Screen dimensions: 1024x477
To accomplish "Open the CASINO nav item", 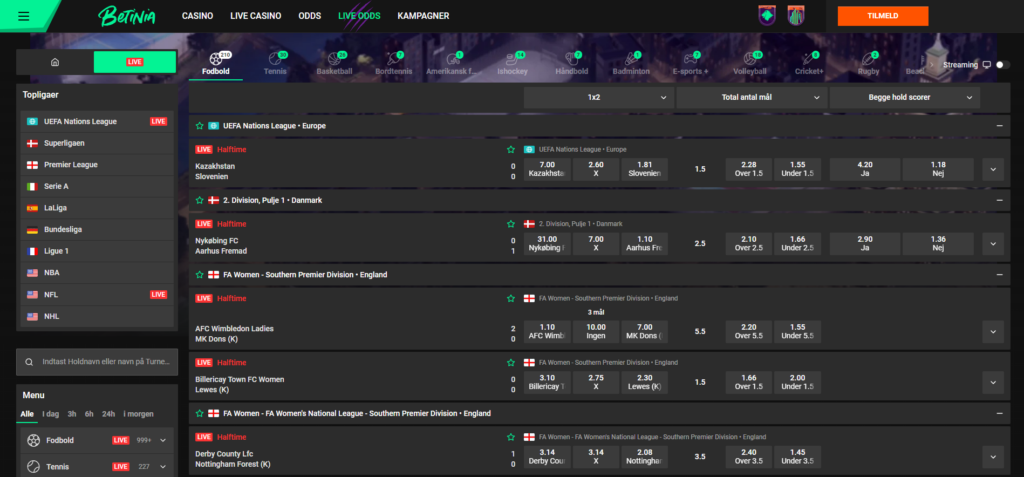I will point(197,16).
